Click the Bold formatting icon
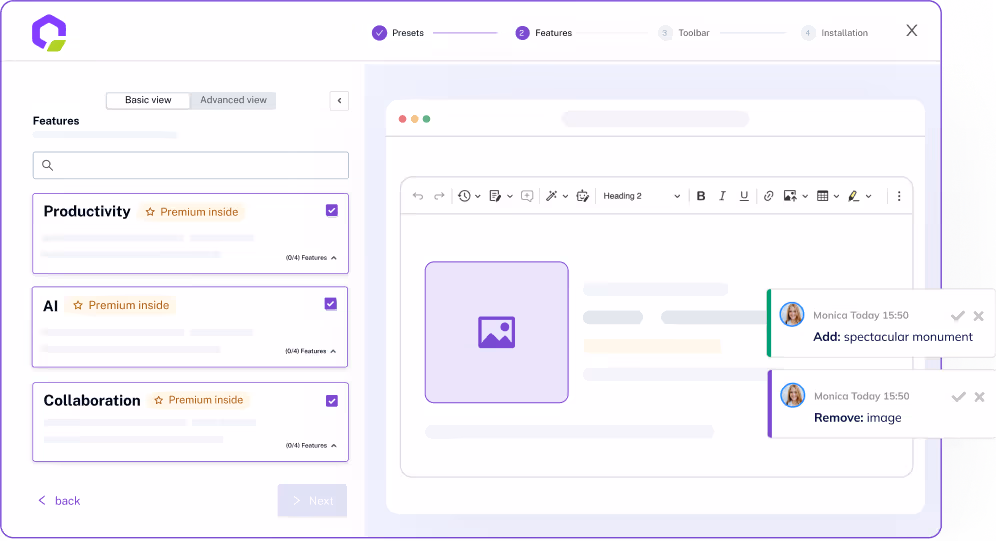Screen dimensions: 996x541 [701, 196]
